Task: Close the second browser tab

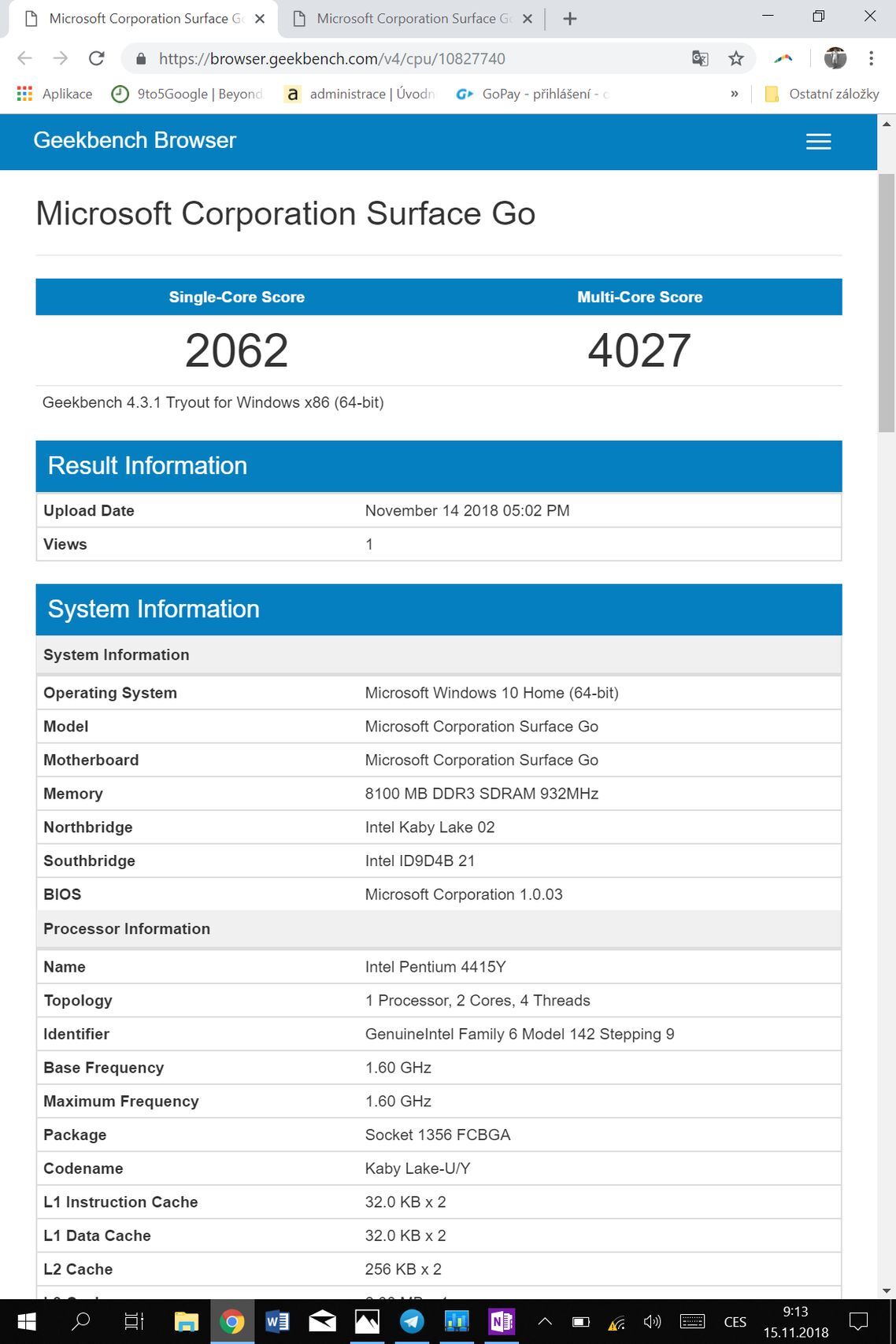Action: click(528, 19)
